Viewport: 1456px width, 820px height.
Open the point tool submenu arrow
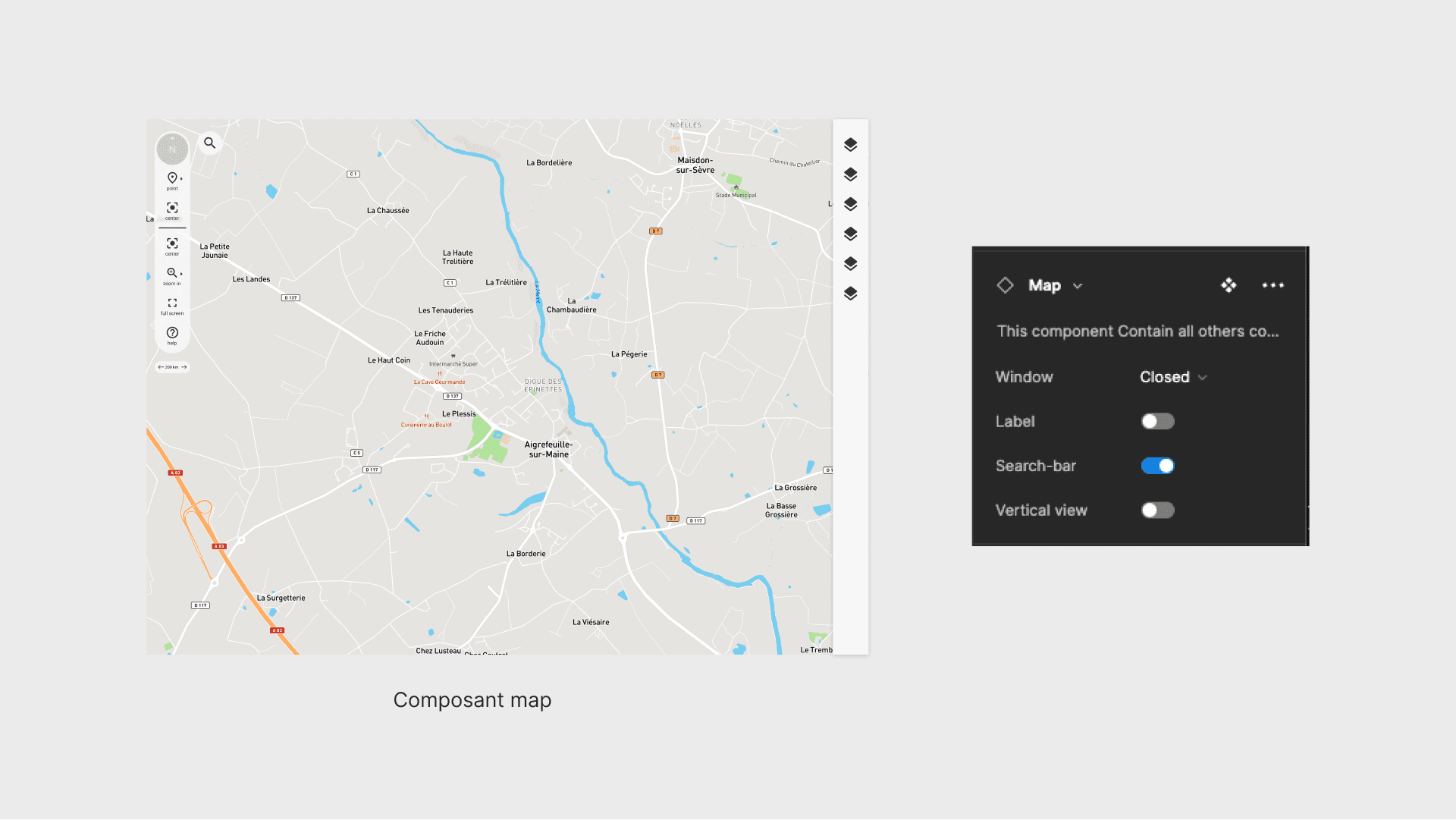(x=182, y=179)
